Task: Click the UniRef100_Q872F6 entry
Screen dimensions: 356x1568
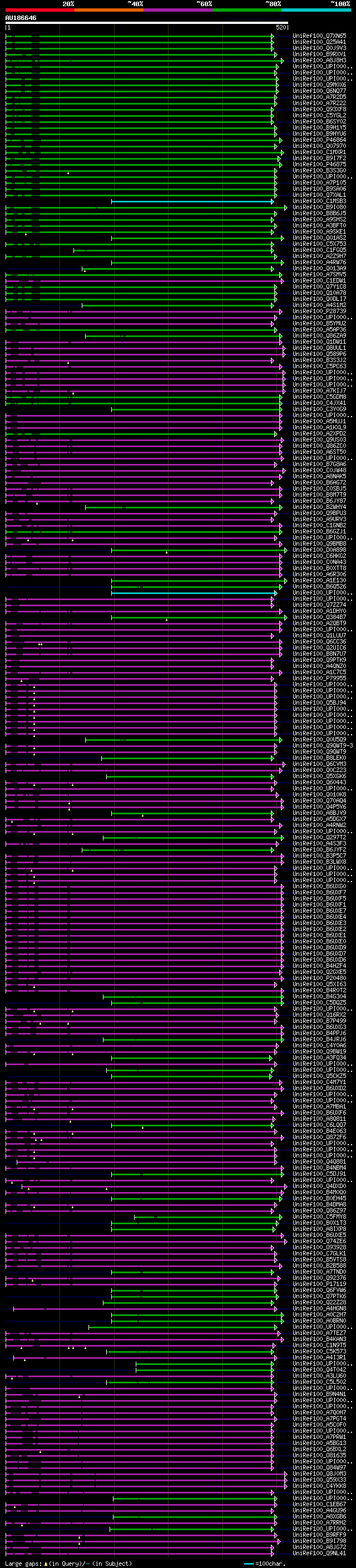Action: pyautogui.click(x=319, y=1137)
